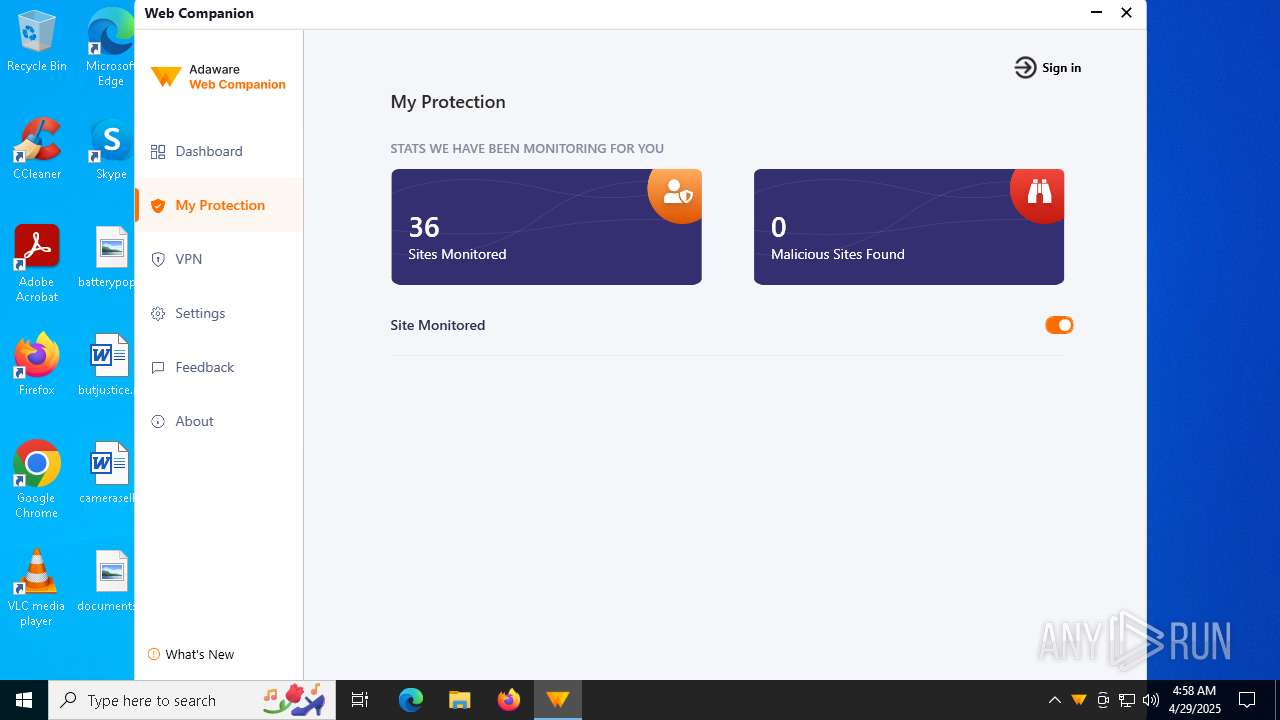This screenshot has height=720, width=1280.
Task: Click the Sign in arrow icon
Action: click(x=1025, y=67)
